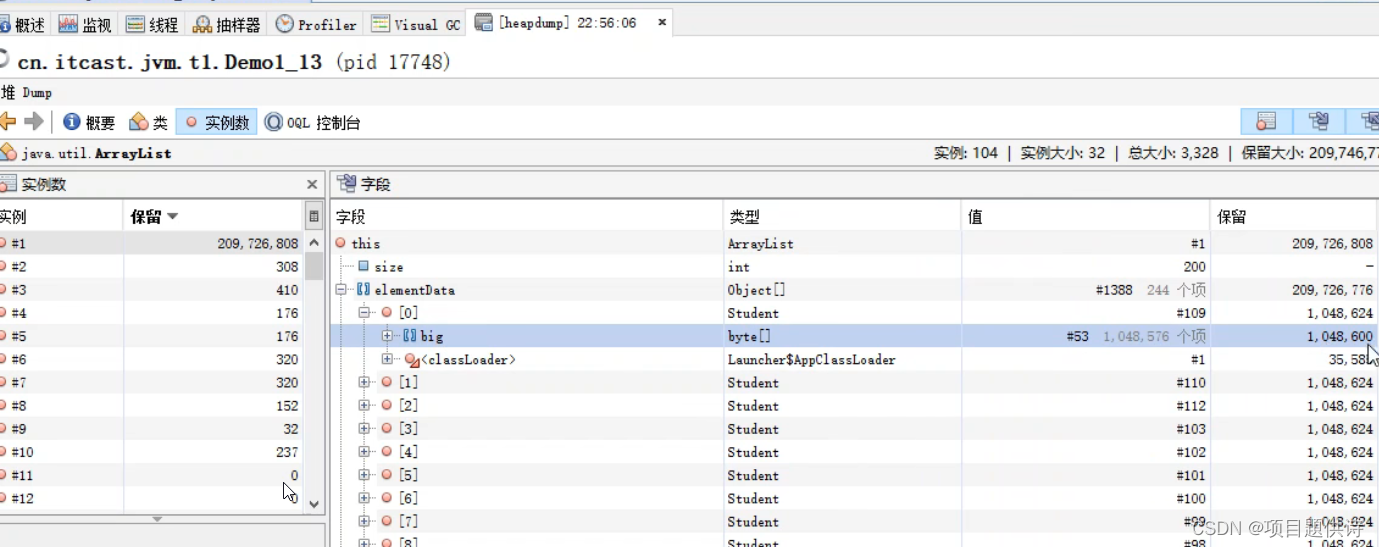
Task: Toggle the first panel view button at right
Action: click(1266, 122)
